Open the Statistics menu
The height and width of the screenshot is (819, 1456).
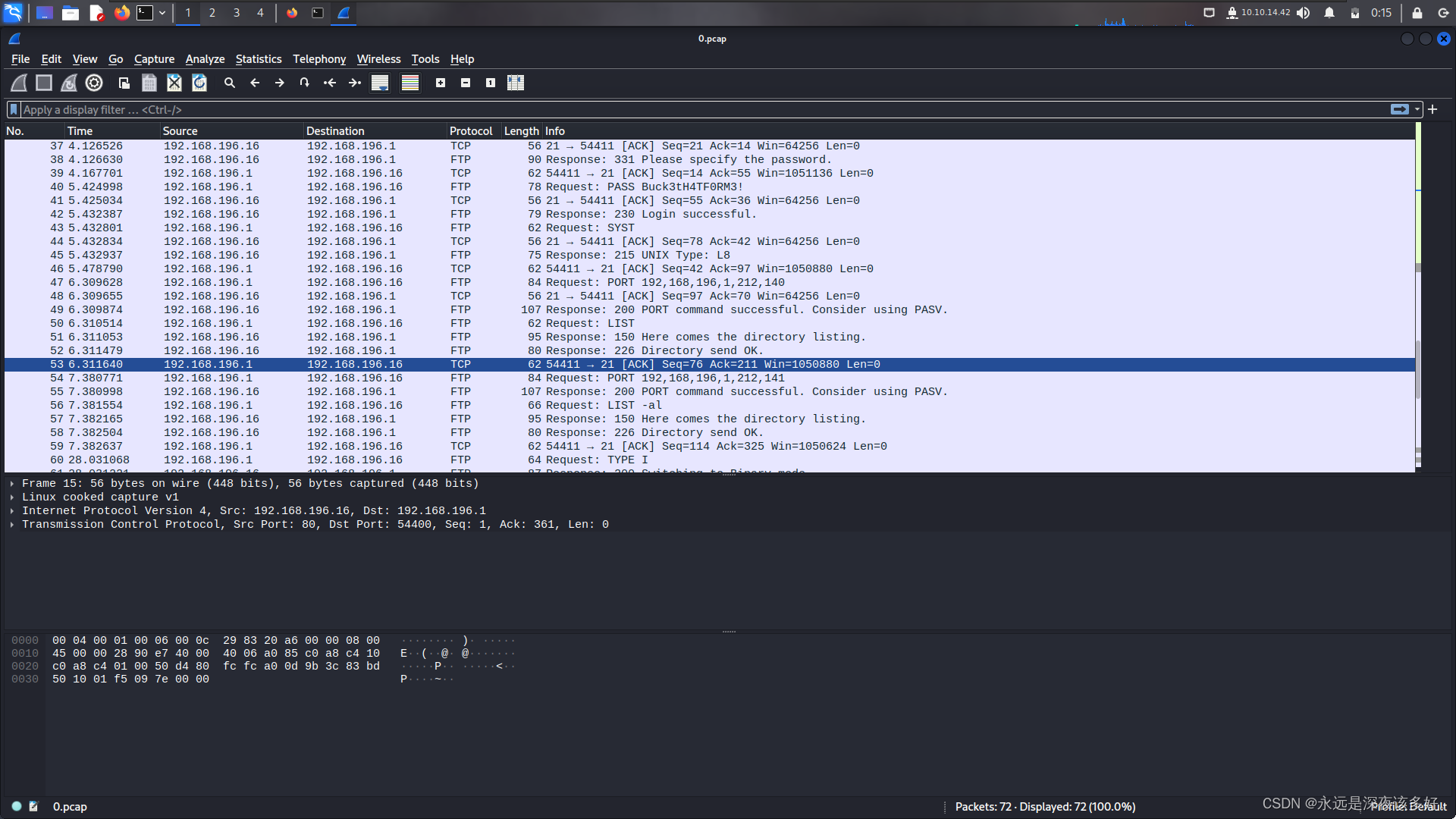click(x=258, y=59)
